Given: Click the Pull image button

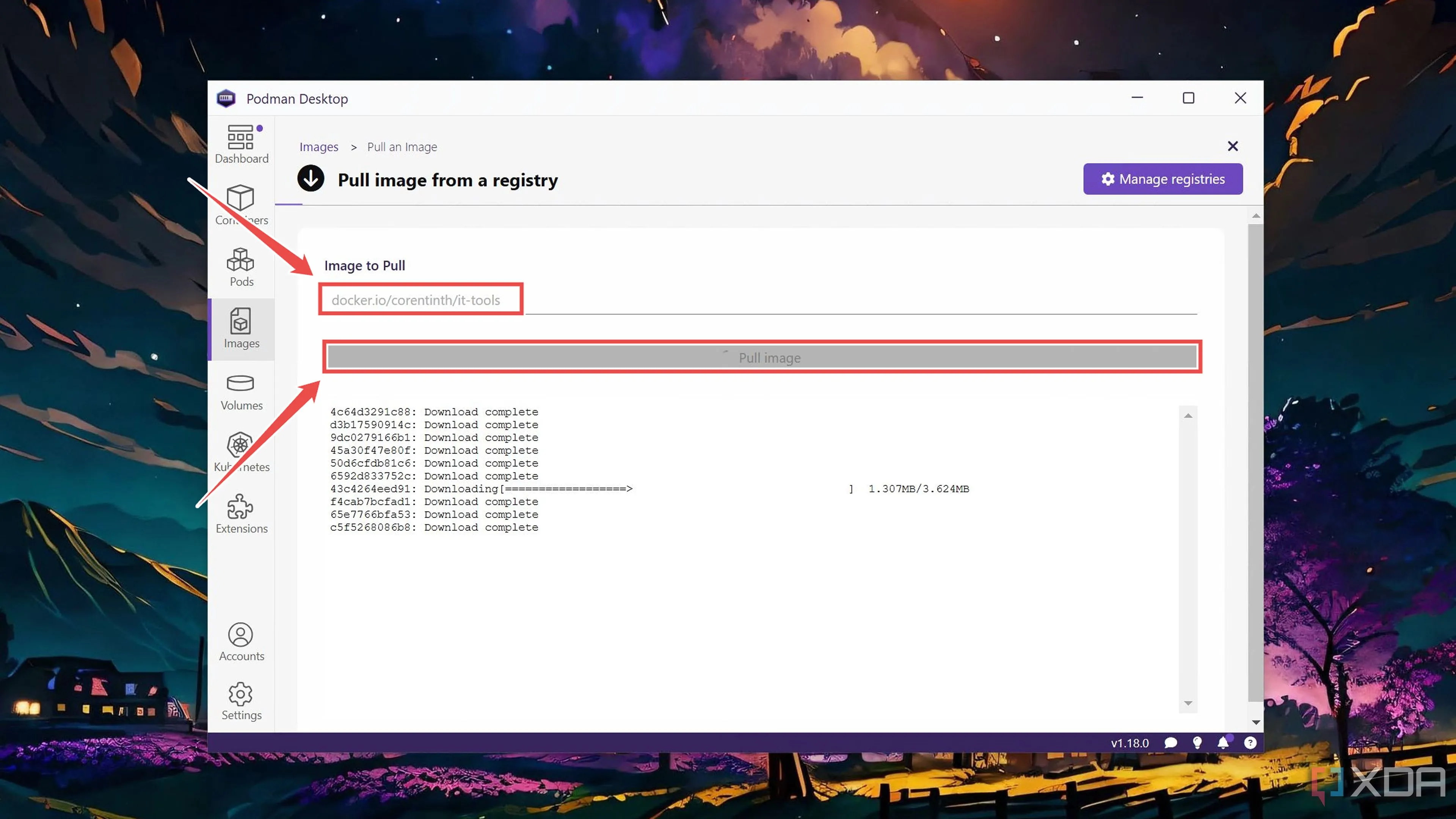Looking at the screenshot, I should [762, 357].
